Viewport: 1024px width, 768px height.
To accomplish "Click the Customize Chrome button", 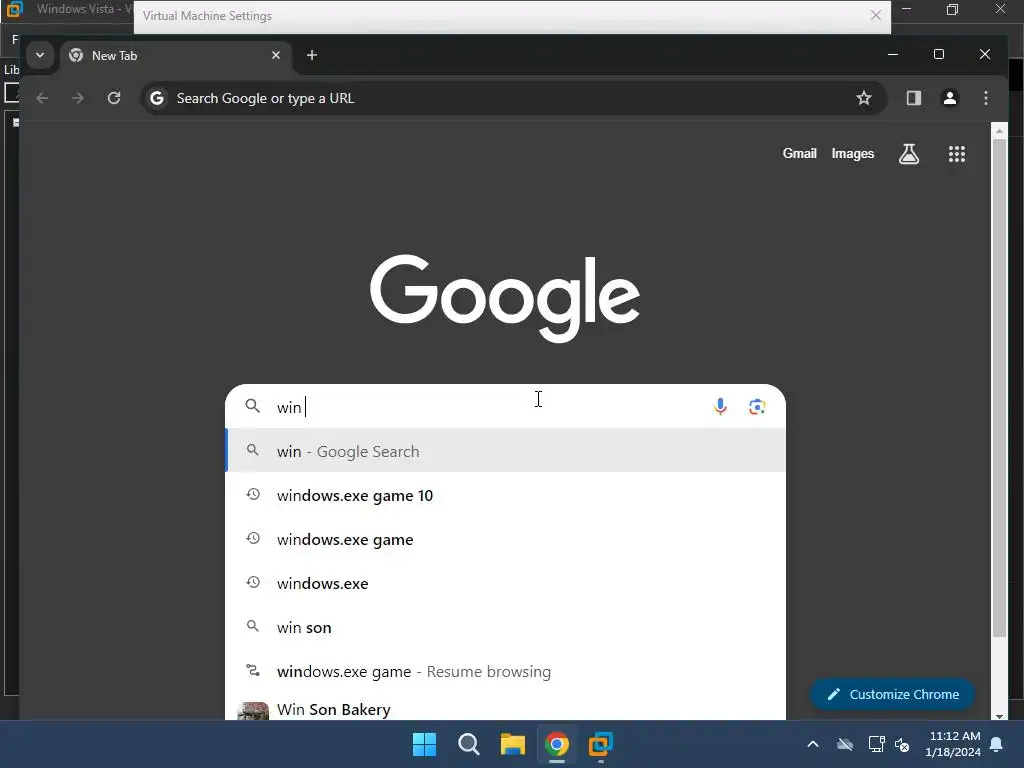I will point(892,694).
